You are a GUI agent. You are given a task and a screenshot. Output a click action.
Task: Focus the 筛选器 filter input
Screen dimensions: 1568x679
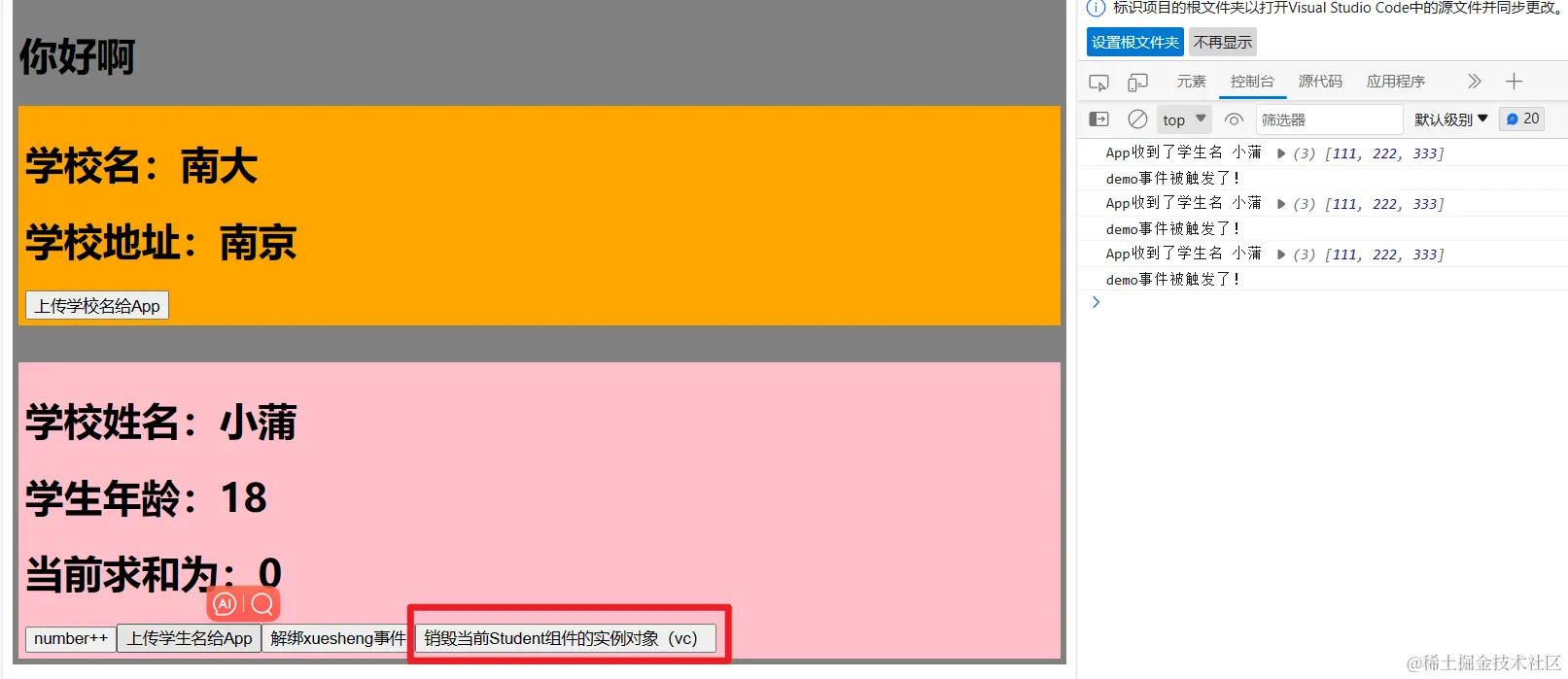coord(1329,119)
